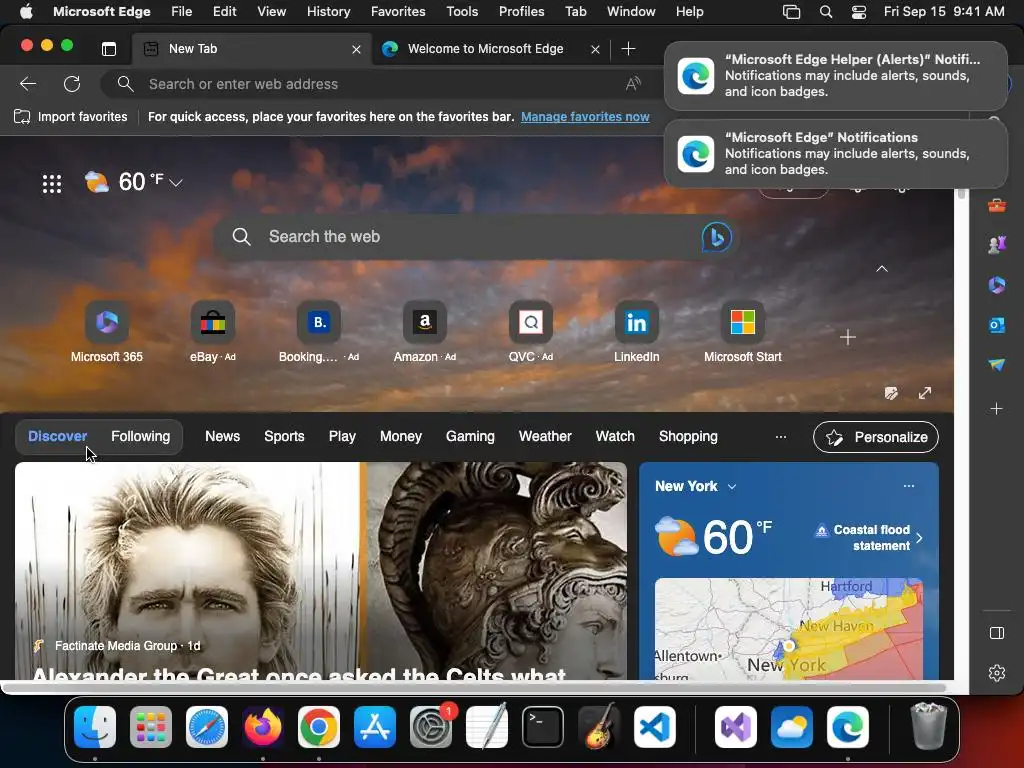1024x768 pixels.
Task: Click the edit background icon
Action: pyautogui.click(x=891, y=392)
